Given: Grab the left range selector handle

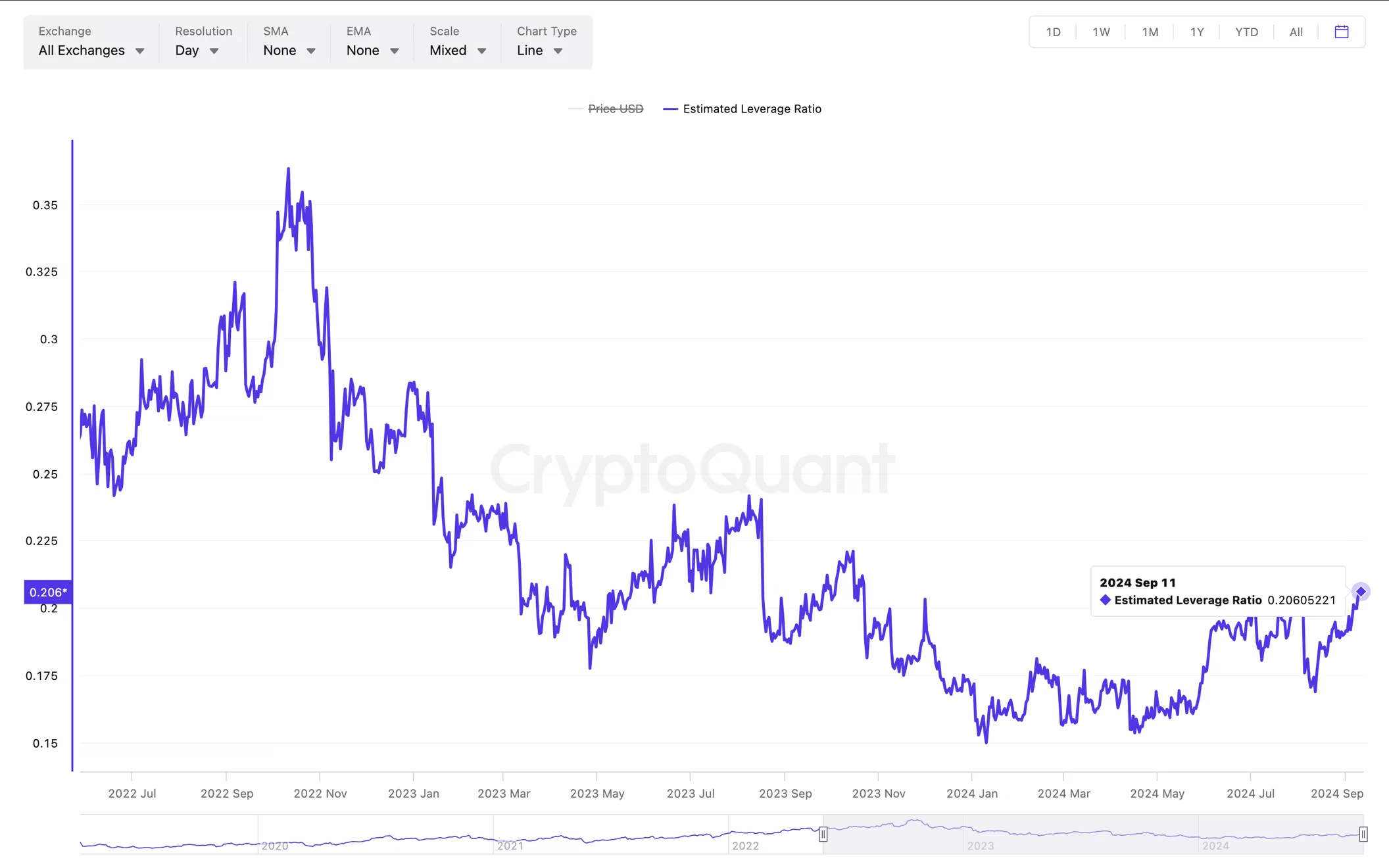Looking at the screenshot, I should [x=823, y=834].
